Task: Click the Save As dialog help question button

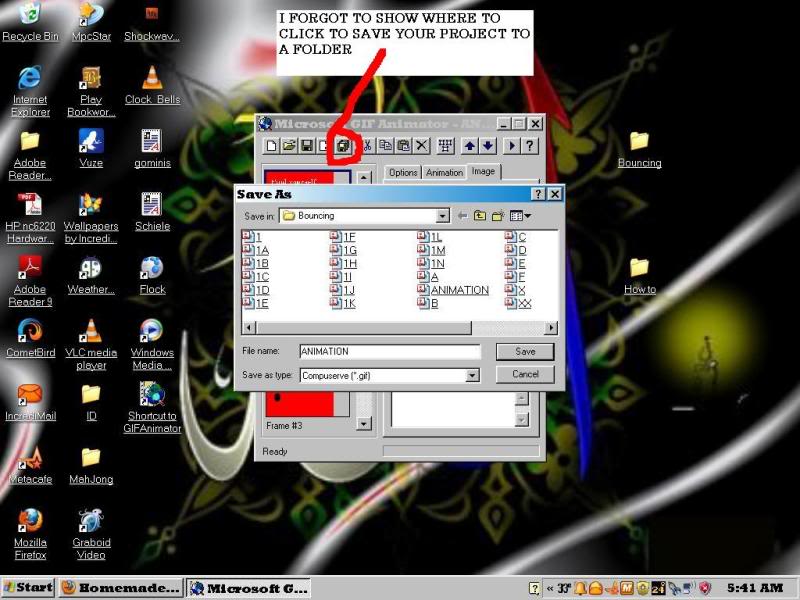Action: [538, 194]
